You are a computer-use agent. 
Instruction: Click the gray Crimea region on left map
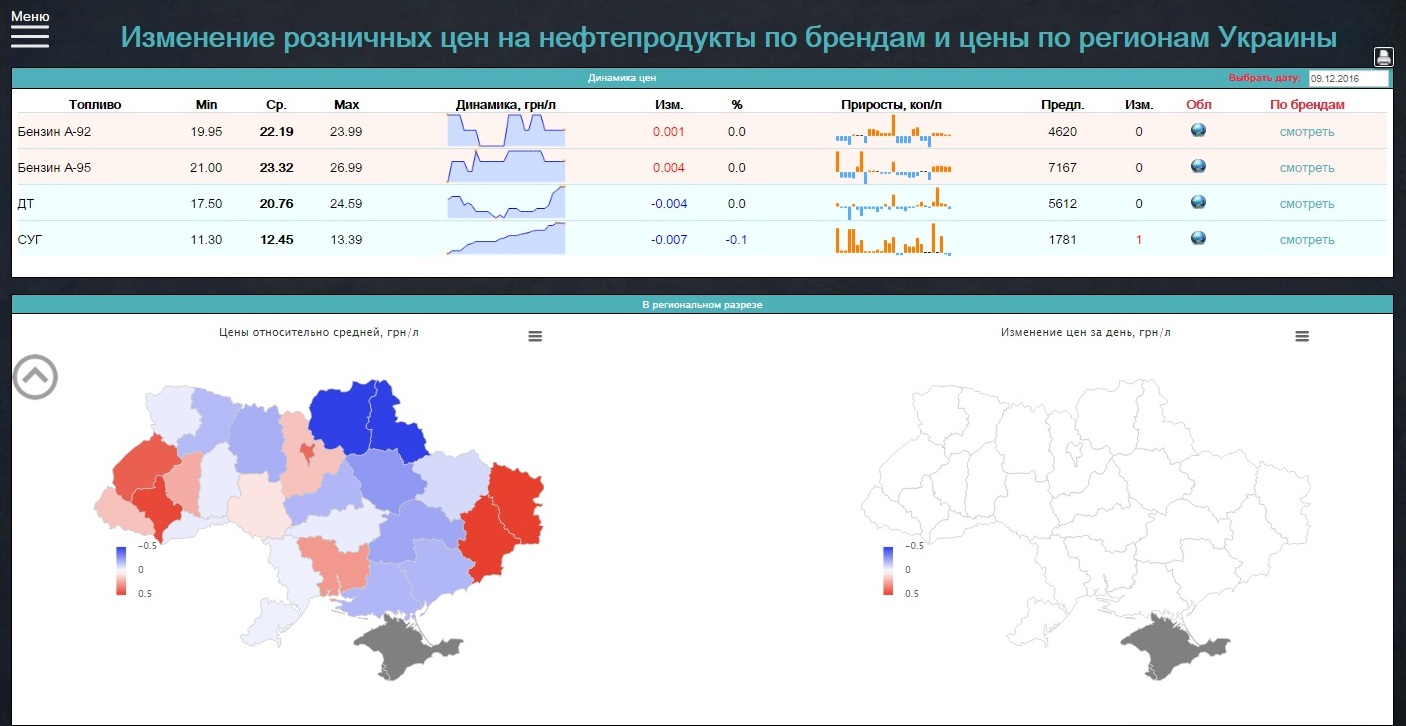pos(400,645)
